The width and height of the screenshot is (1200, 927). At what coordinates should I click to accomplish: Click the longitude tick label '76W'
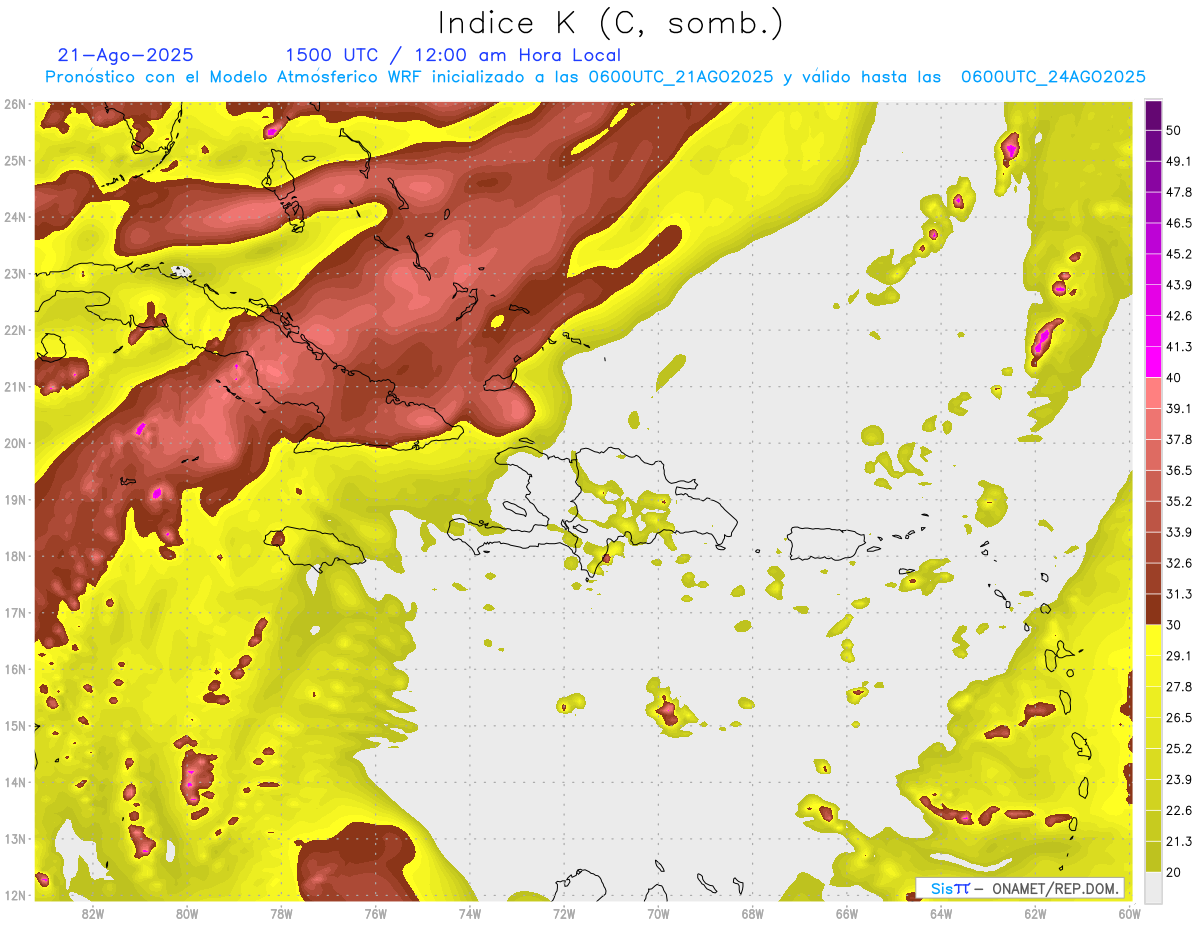click(375, 914)
